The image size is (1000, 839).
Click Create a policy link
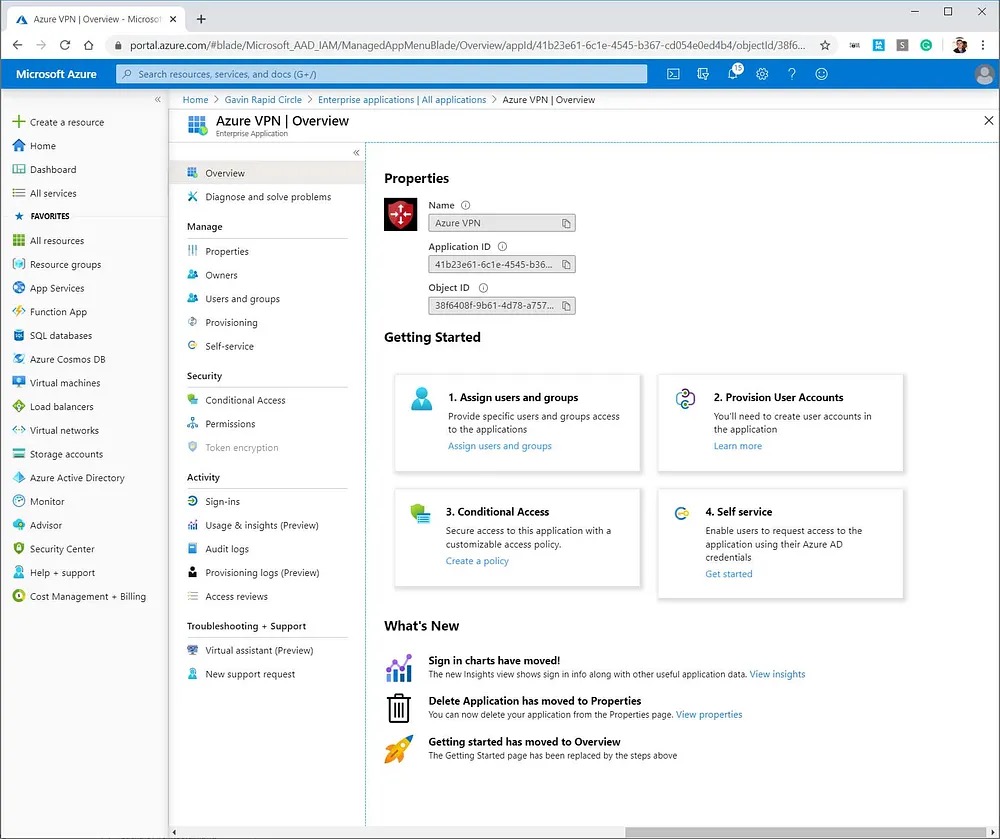coord(477,561)
